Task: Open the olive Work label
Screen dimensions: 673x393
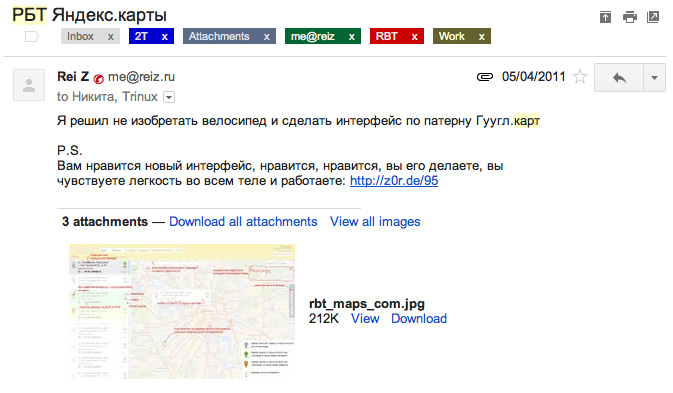Action: point(452,36)
